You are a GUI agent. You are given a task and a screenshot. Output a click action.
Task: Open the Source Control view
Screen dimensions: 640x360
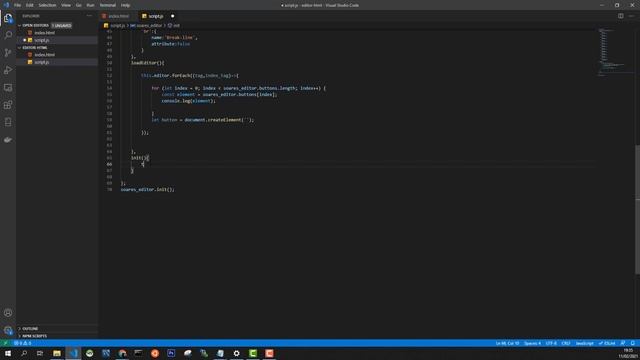(x=8, y=53)
